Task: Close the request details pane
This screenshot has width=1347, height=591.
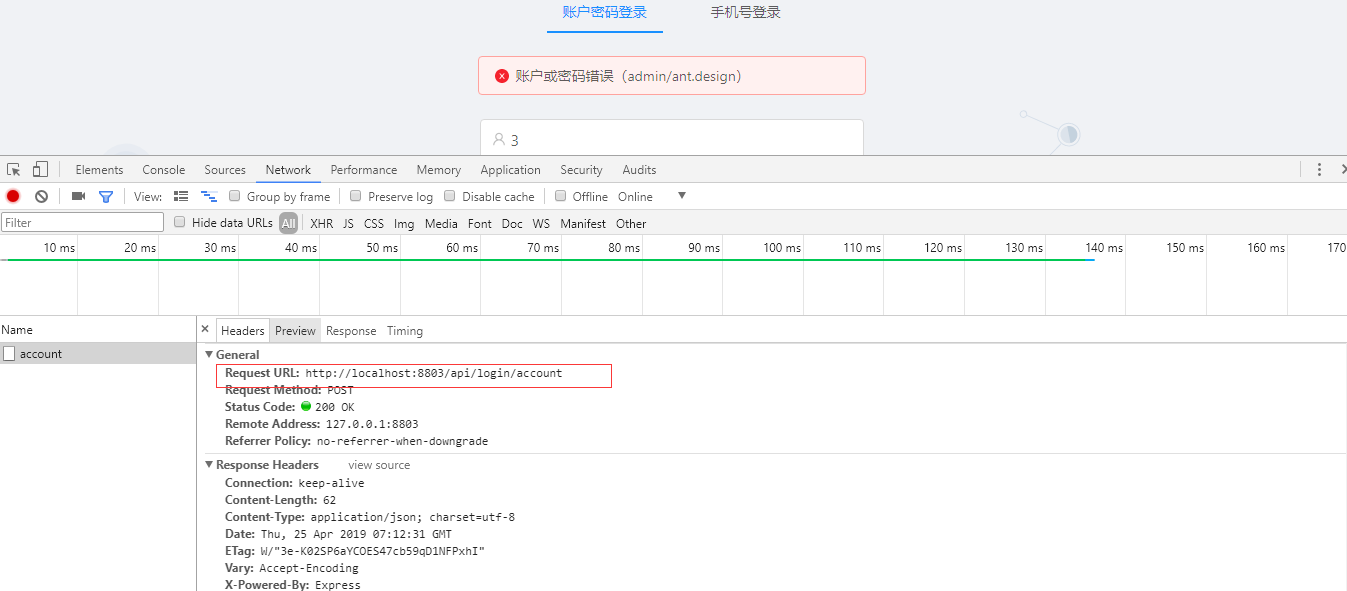Action: pos(205,329)
